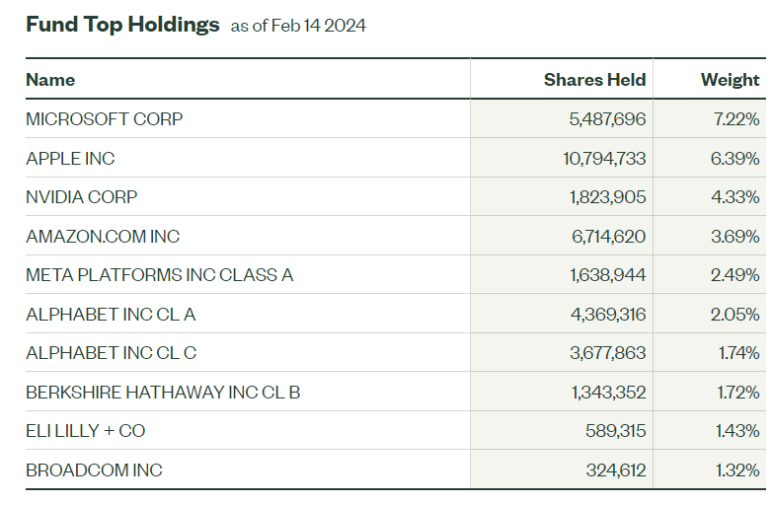Click Nvidia's shares held value 1,823,905
This screenshot has height=505, width=773.
coord(607,197)
